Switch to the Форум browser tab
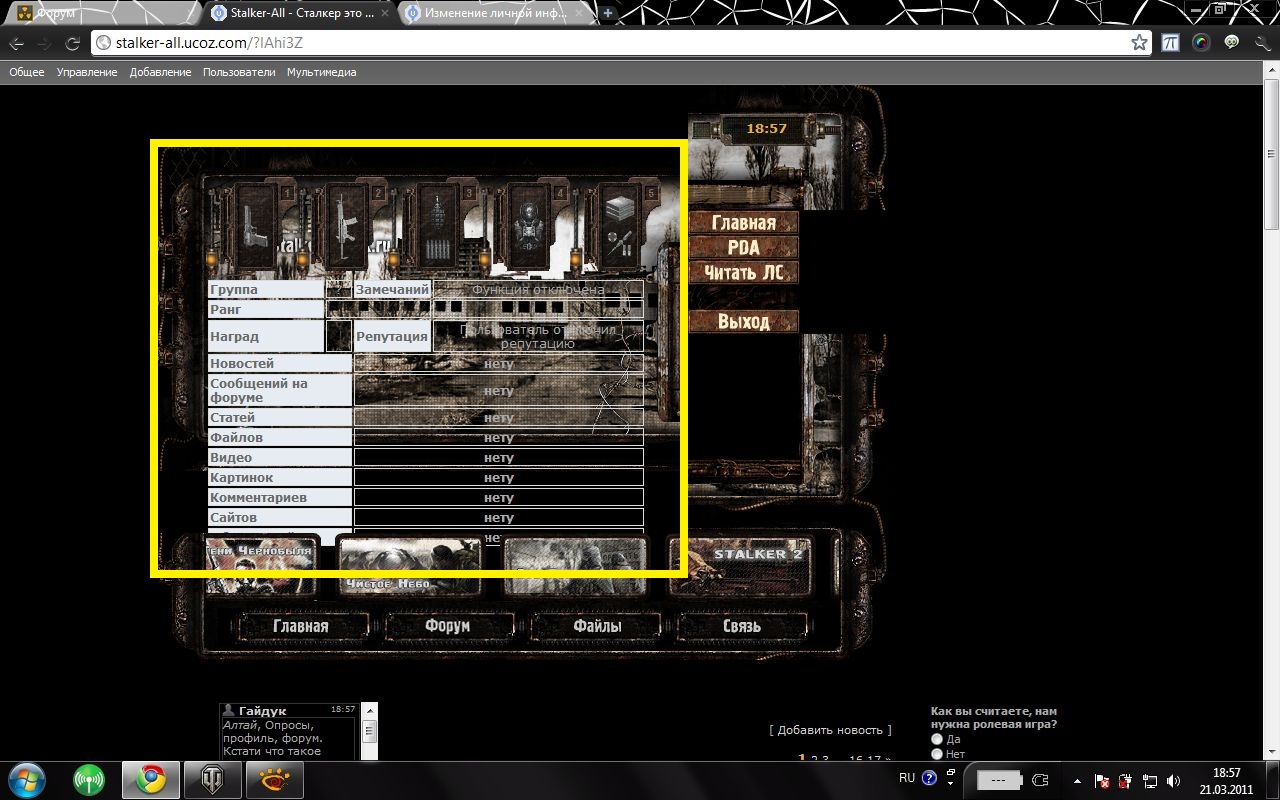 pos(100,13)
